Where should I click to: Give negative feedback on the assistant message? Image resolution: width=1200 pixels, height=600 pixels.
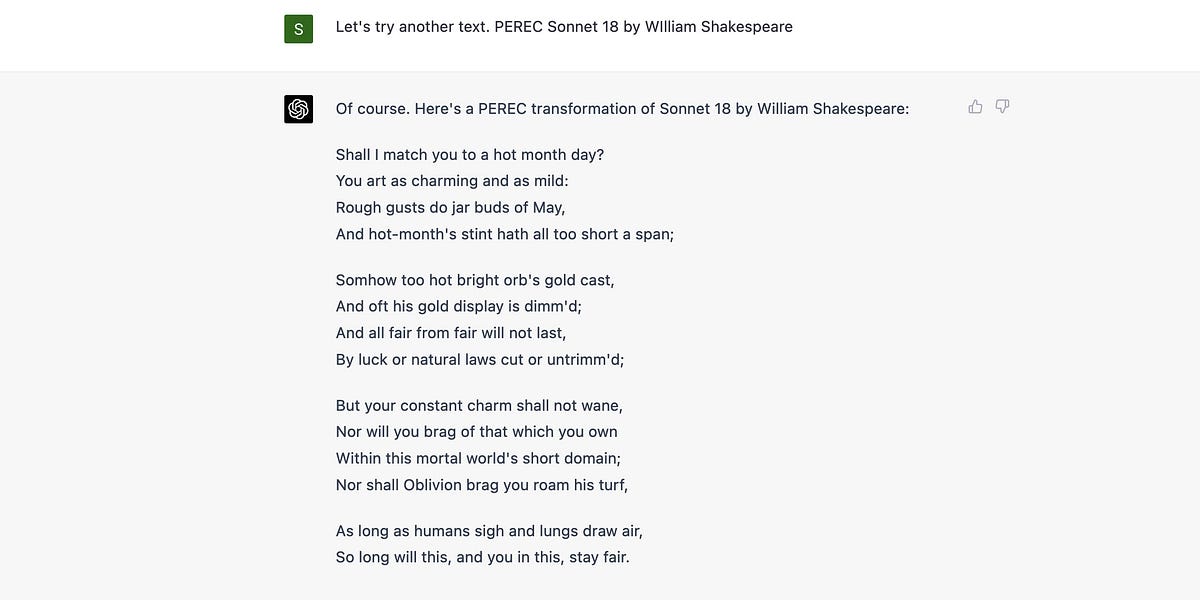(1002, 106)
